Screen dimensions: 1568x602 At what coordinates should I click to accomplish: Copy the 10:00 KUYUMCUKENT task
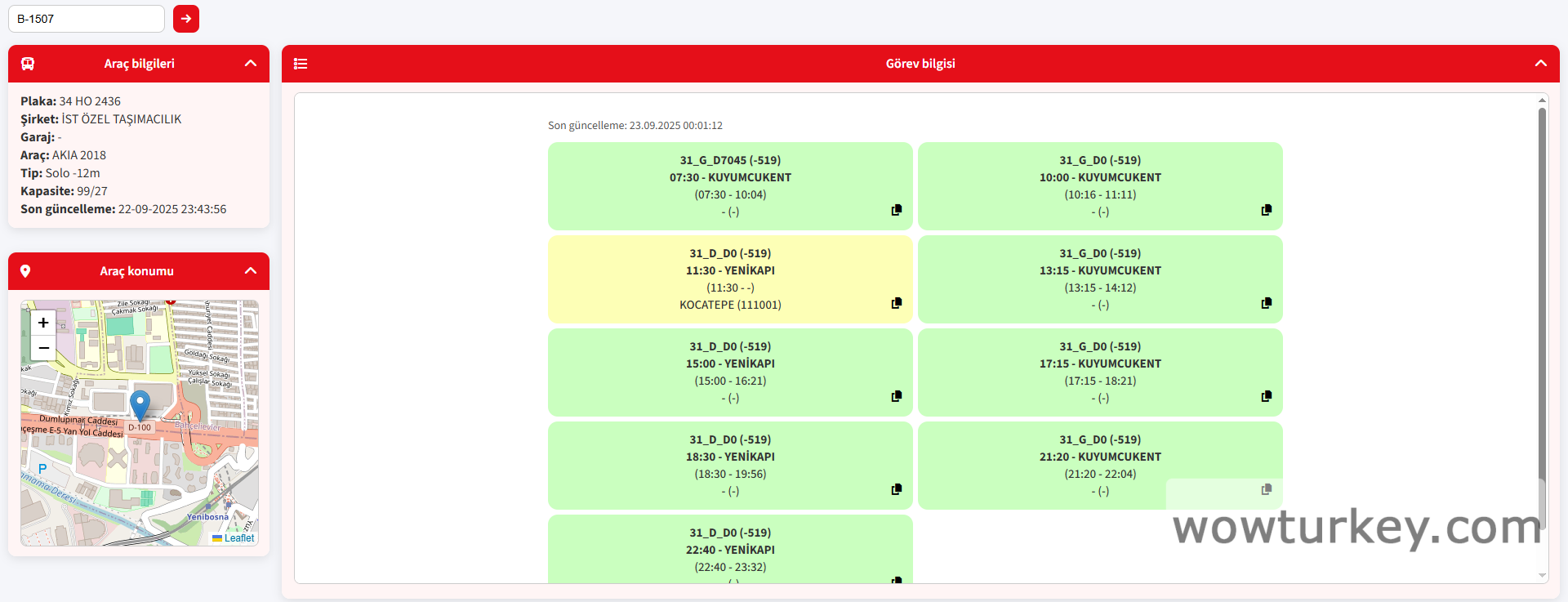[x=1266, y=210]
